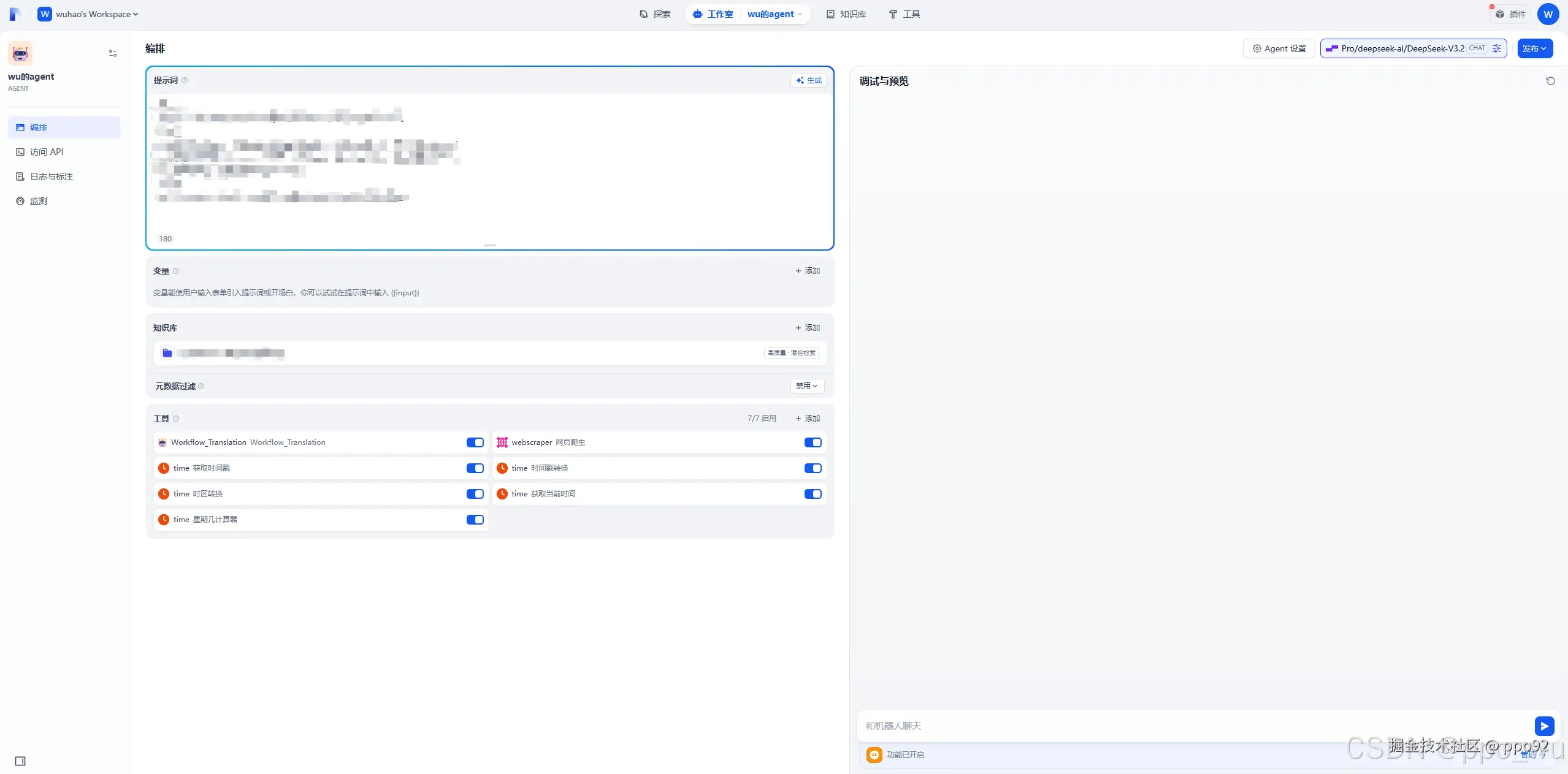Click the Agent 设置 button
This screenshot has width=1568, height=774.
click(x=1279, y=48)
